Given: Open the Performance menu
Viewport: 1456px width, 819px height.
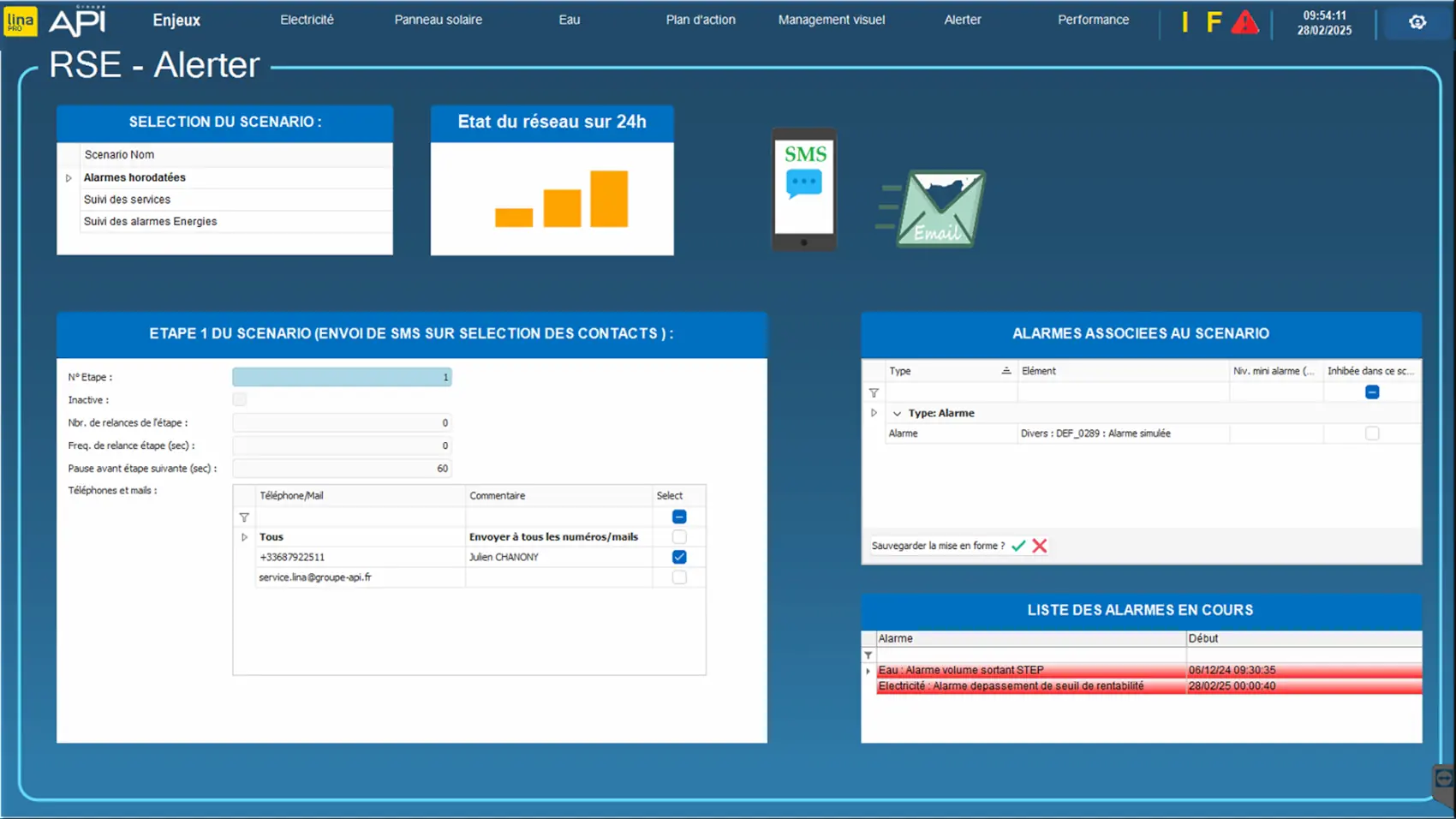Looking at the screenshot, I should 1093,20.
